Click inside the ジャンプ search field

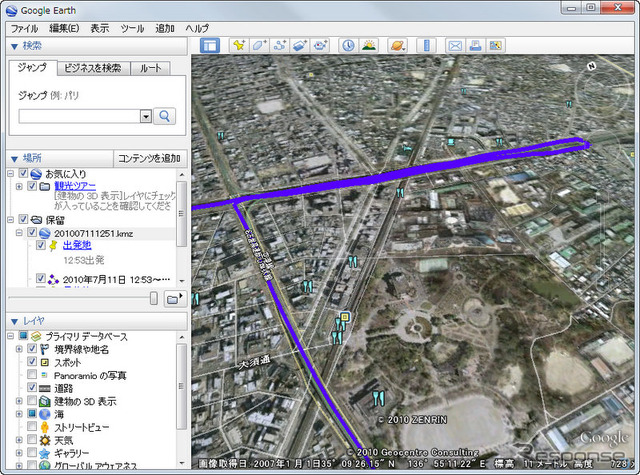tap(80, 116)
